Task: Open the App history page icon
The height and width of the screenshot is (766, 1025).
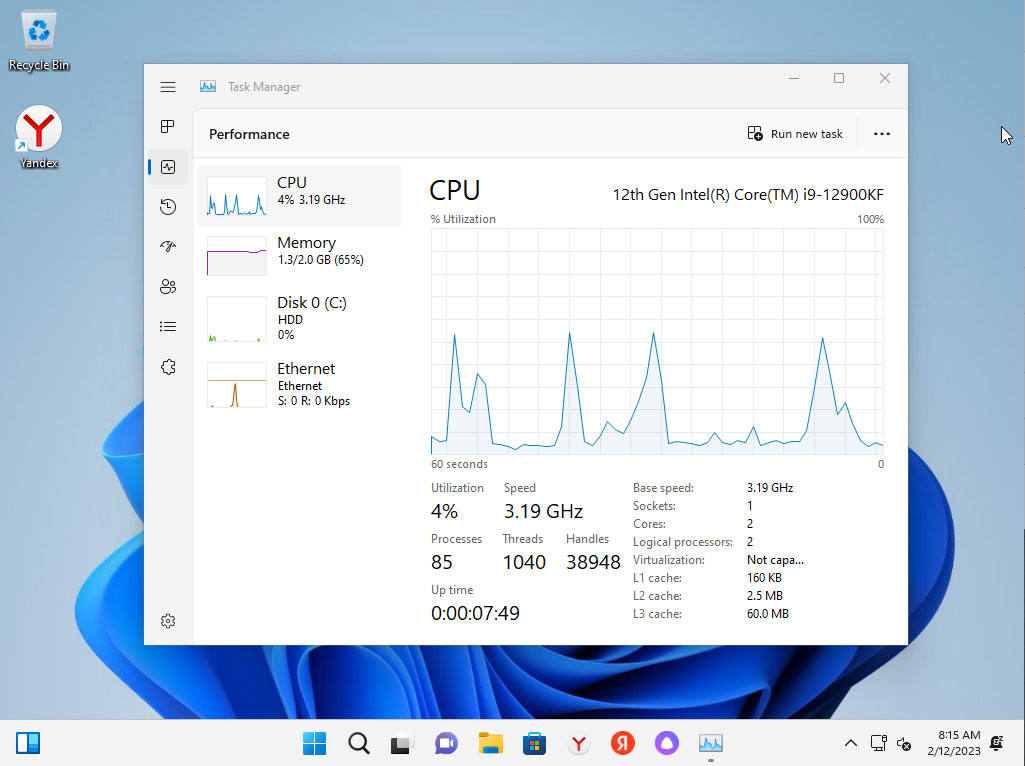Action: tap(168, 207)
